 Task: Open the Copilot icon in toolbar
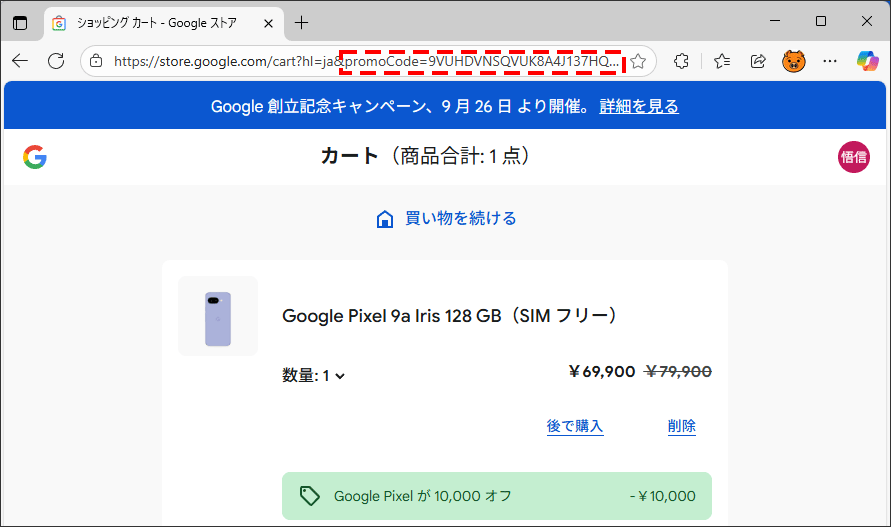pyautogui.click(x=867, y=61)
